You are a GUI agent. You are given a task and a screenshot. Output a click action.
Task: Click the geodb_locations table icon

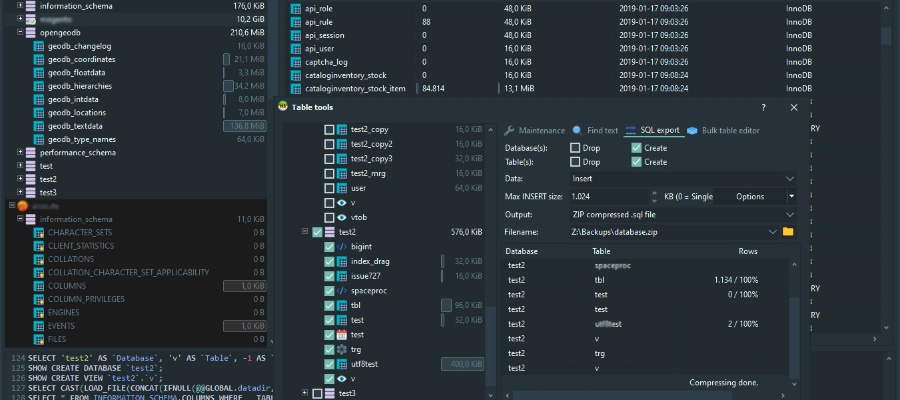coord(38,113)
